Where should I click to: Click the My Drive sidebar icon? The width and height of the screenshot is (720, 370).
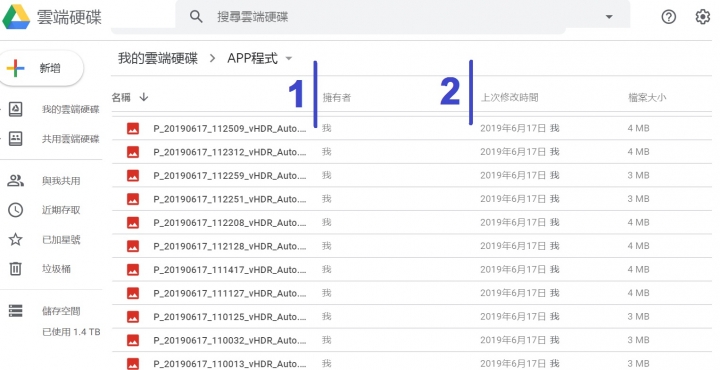coord(16,109)
